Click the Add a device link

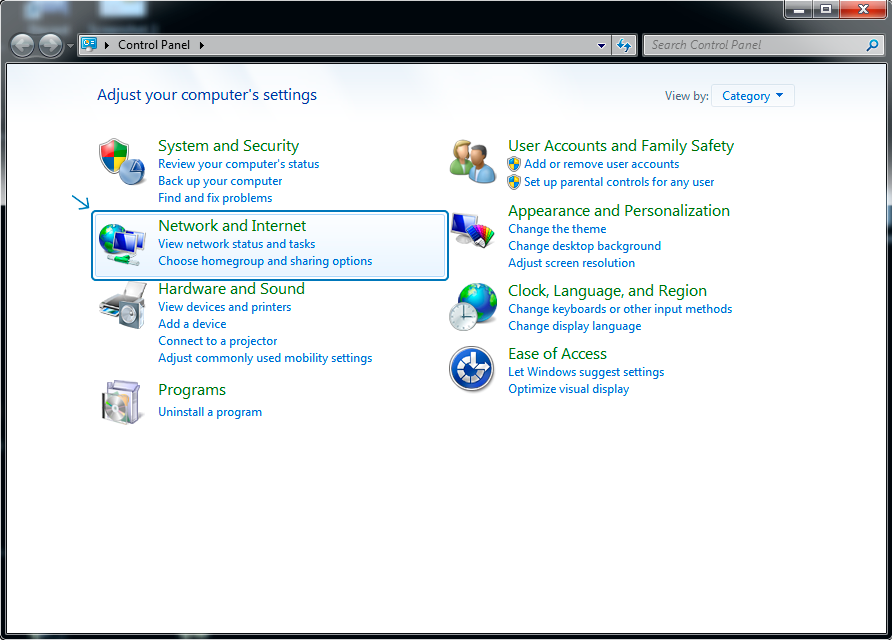pos(192,324)
